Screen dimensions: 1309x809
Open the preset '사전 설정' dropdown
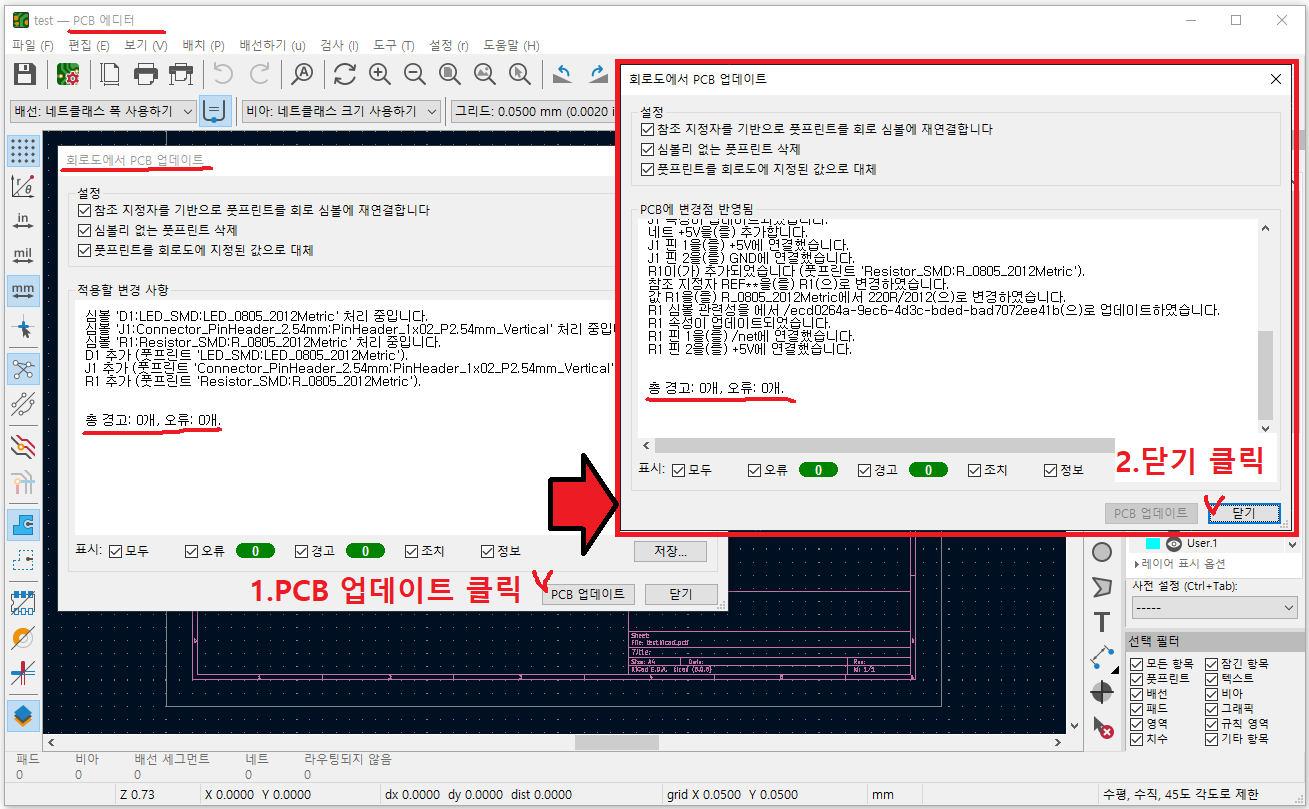1214,607
